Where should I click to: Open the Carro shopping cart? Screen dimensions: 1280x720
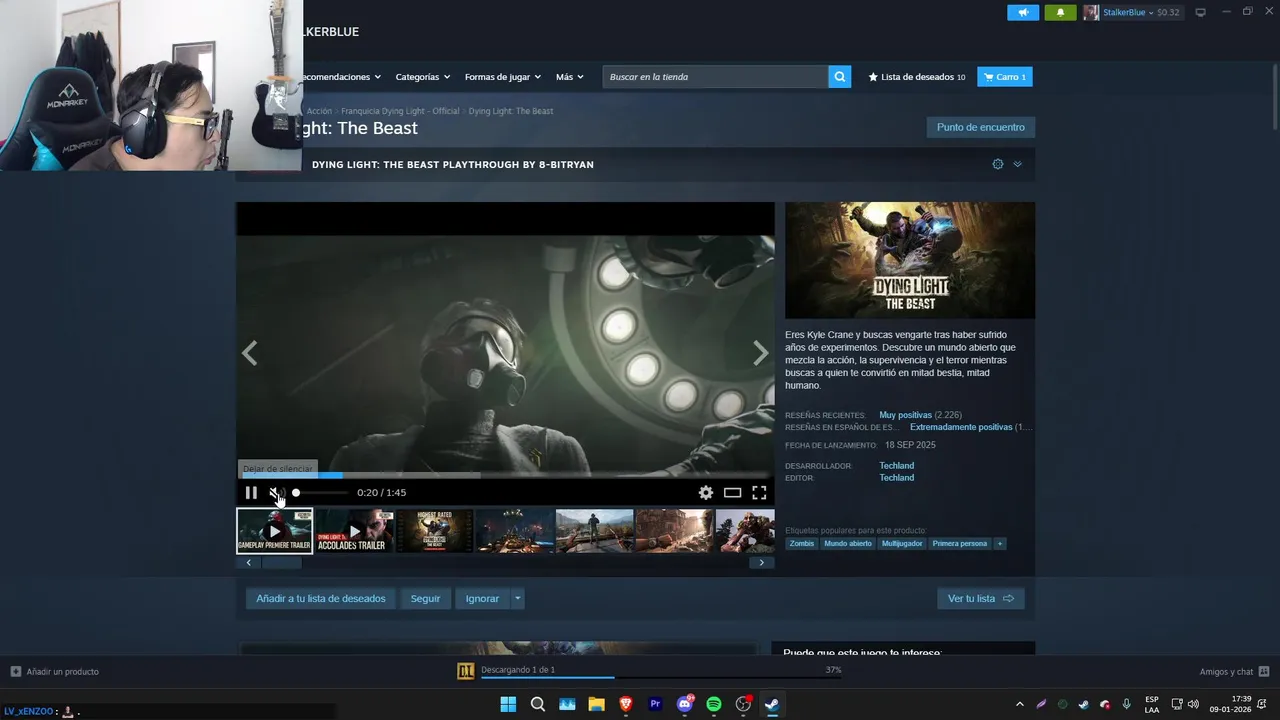point(1005,77)
